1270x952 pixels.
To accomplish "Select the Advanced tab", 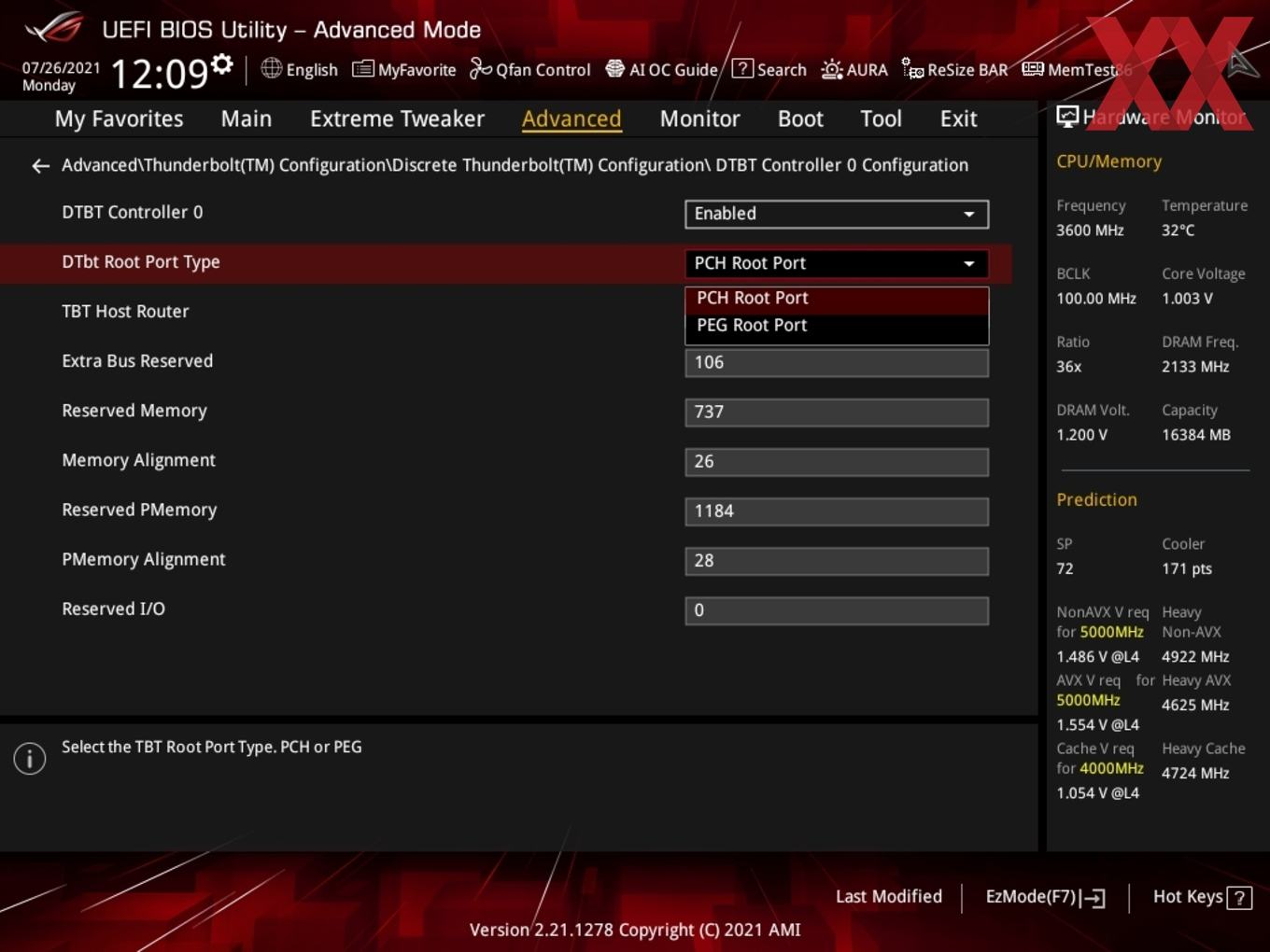I will pyautogui.click(x=571, y=119).
